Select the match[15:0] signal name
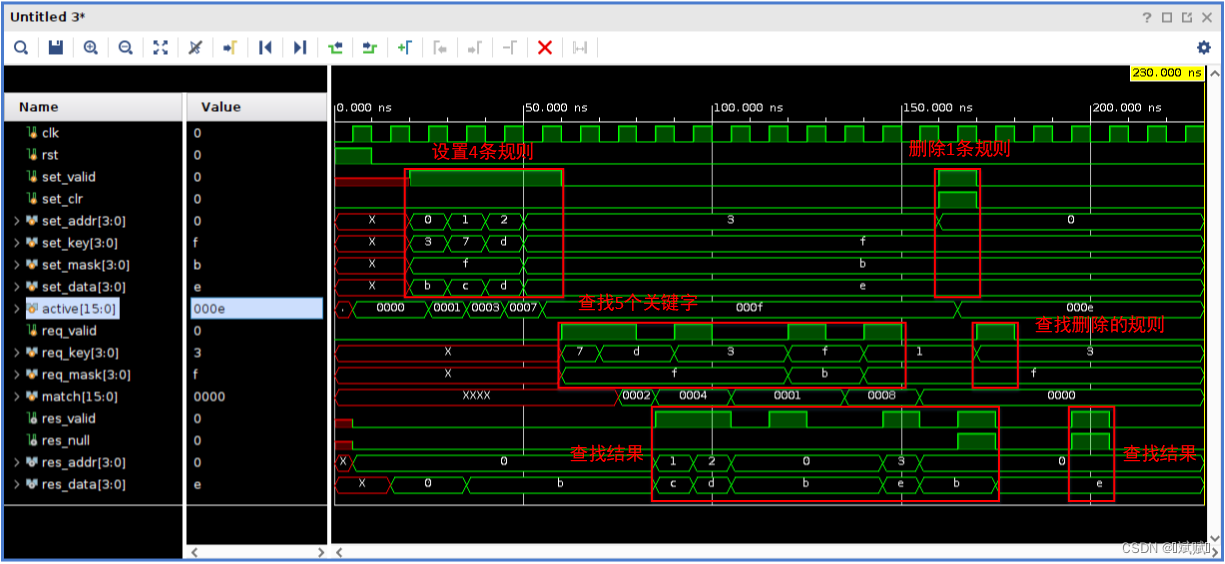The height and width of the screenshot is (564, 1225). 79,397
